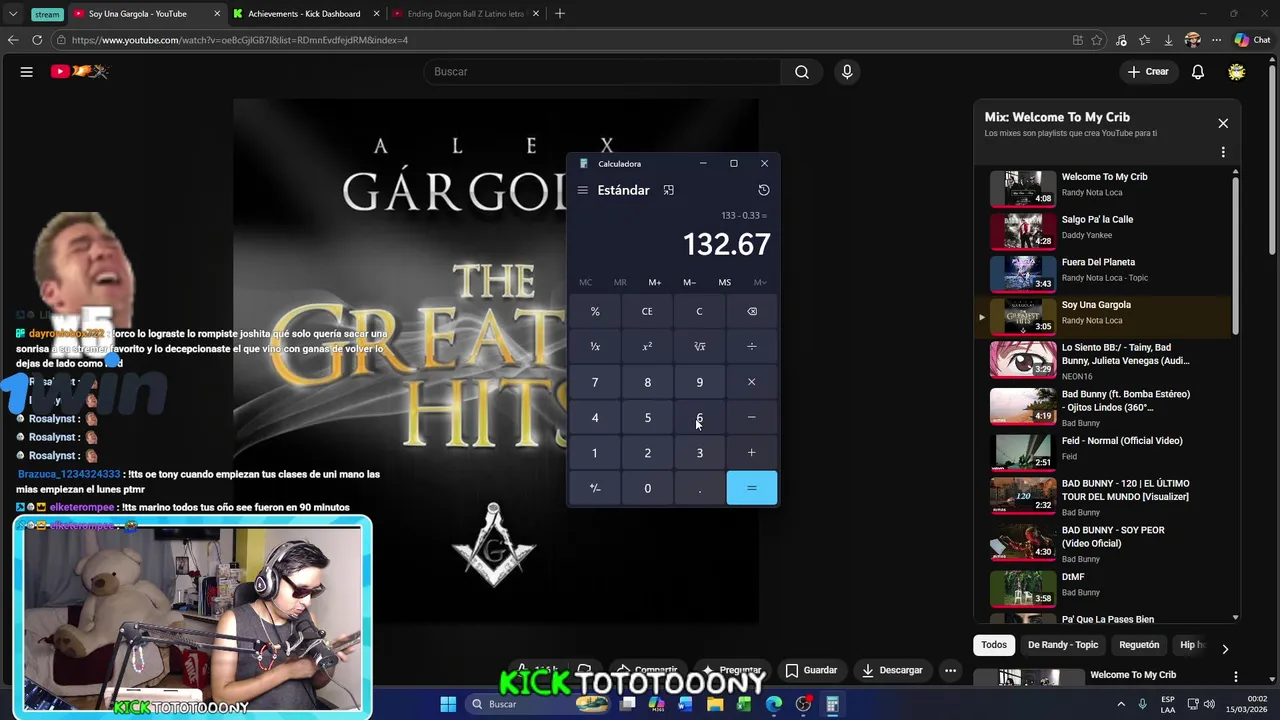Open browser downloads icon
Screen dimensions: 1280x720
point(1168,40)
